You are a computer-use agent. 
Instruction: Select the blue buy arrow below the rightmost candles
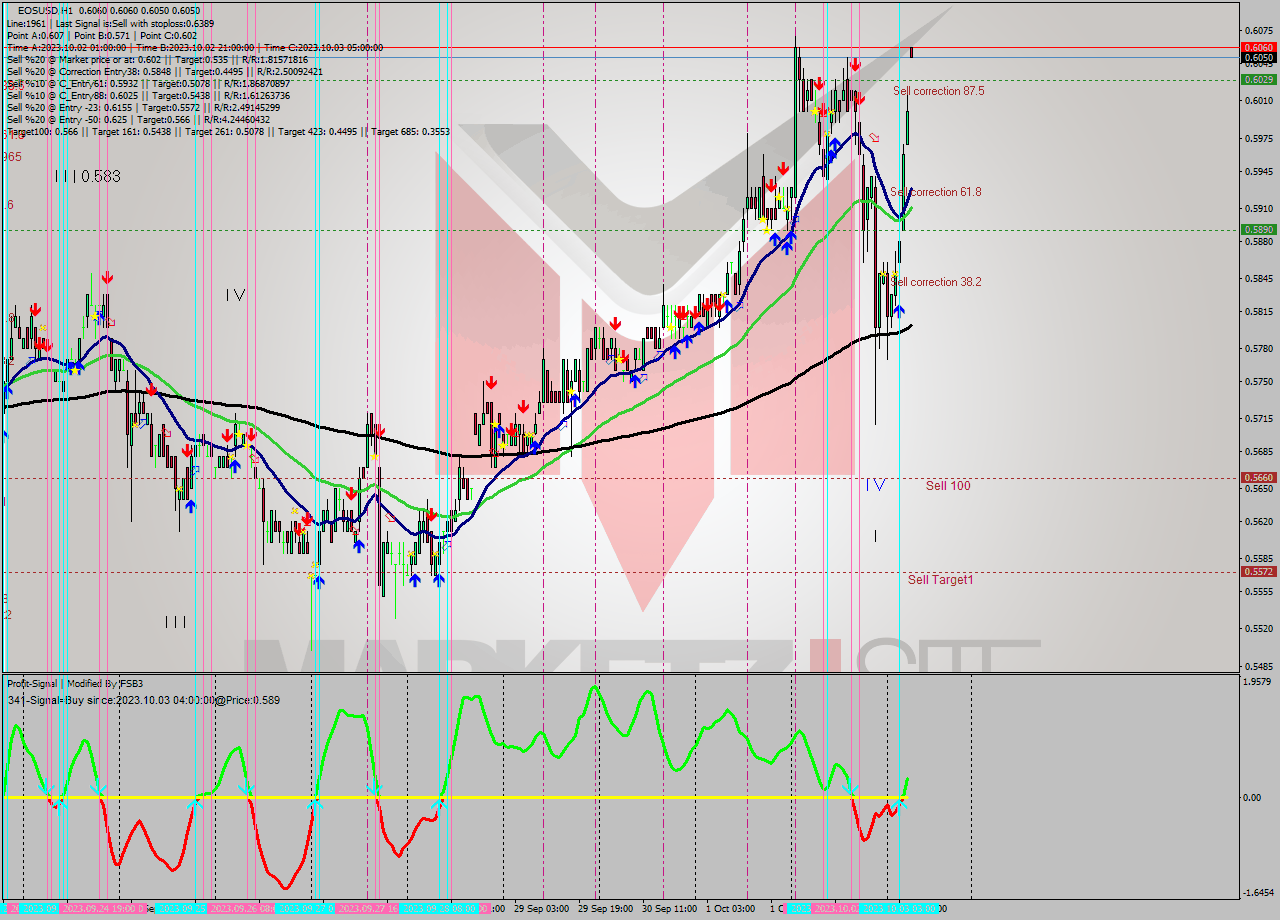tap(899, 310)
